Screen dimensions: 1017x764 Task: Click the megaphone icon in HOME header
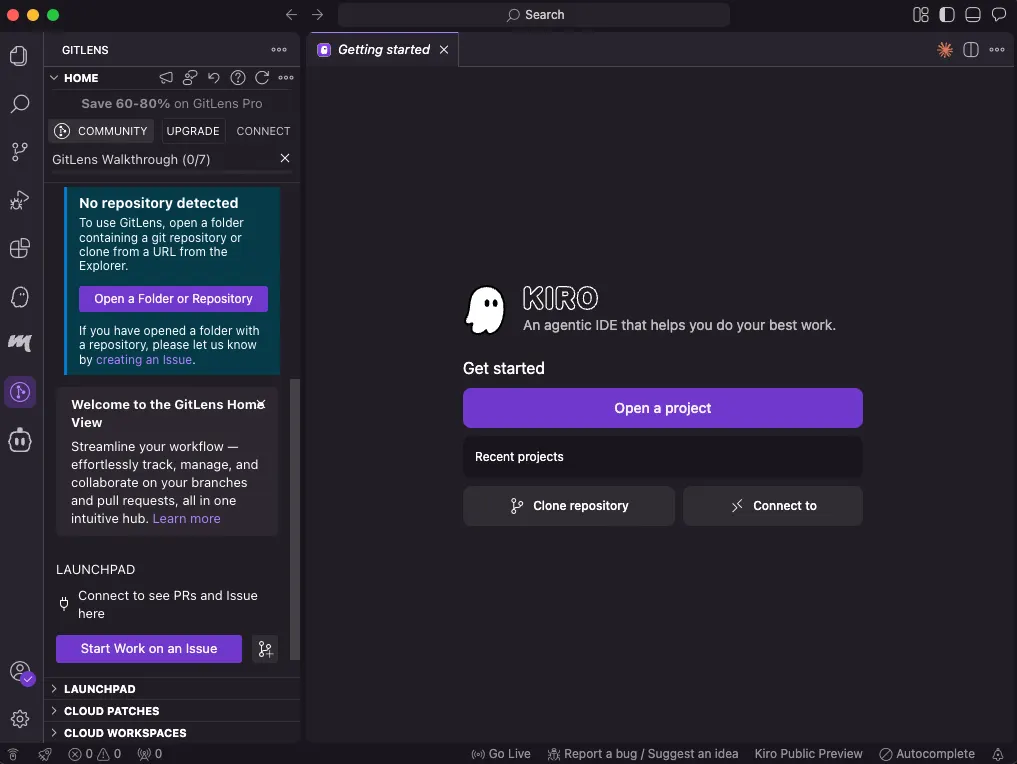pos(166,78)
